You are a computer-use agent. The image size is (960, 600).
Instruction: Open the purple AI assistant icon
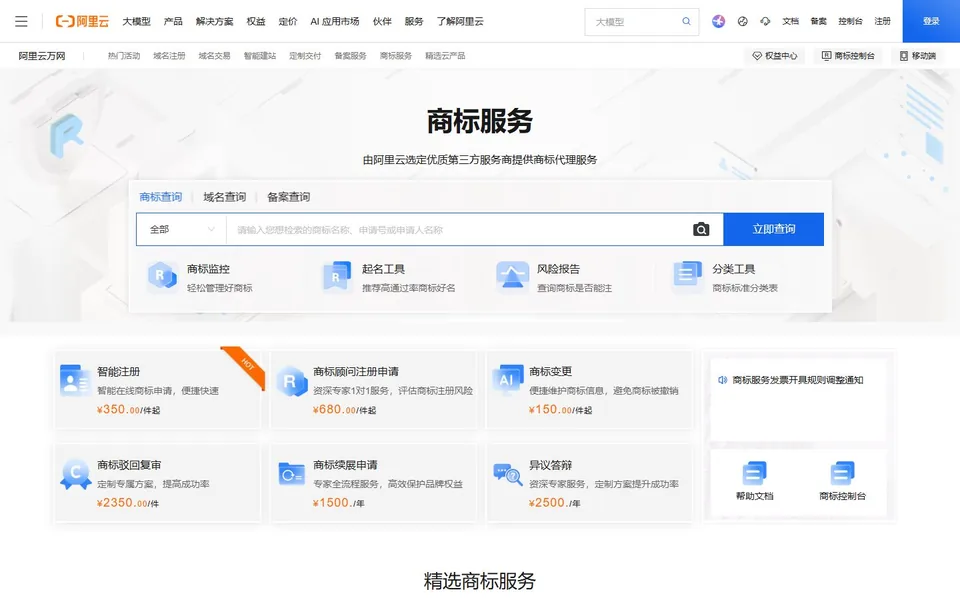click(x=719, y=21)
